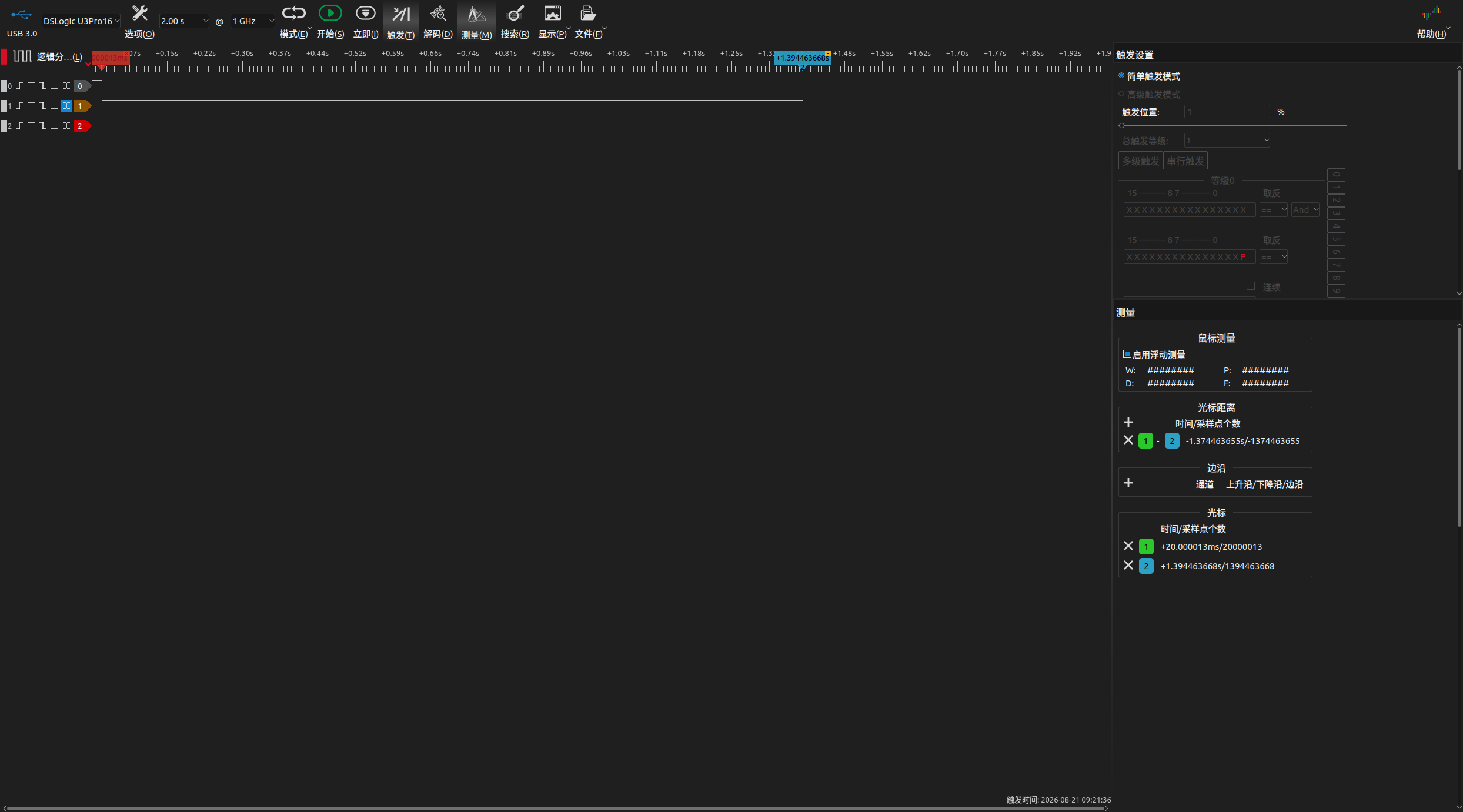Select channel 1 orange label tag
This screenshot has height=812, width=1463.
click(x=82, y=106)
